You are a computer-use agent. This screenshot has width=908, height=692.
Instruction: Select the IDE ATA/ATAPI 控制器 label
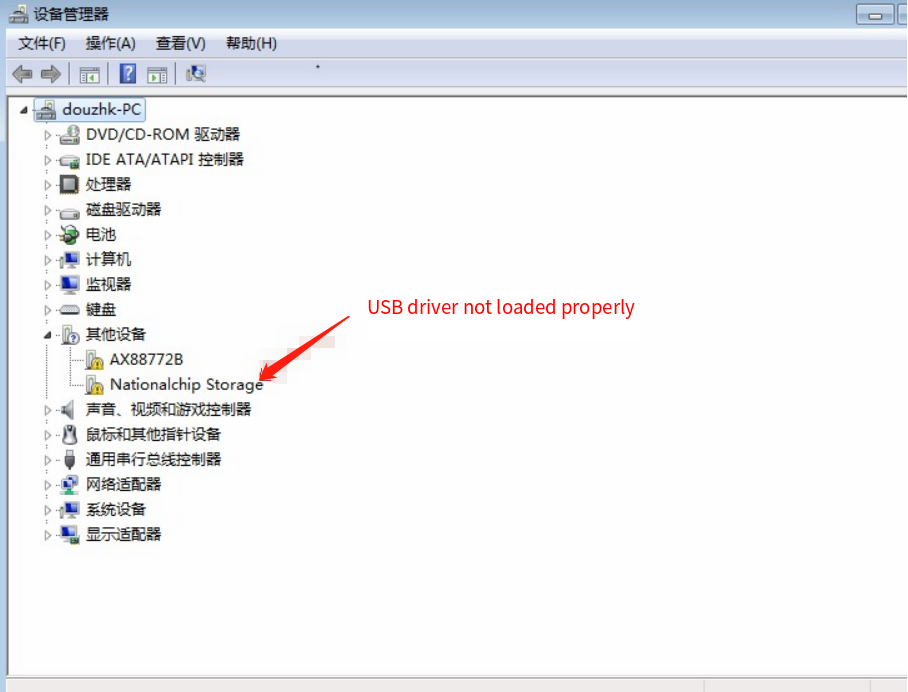coord(164,160)
